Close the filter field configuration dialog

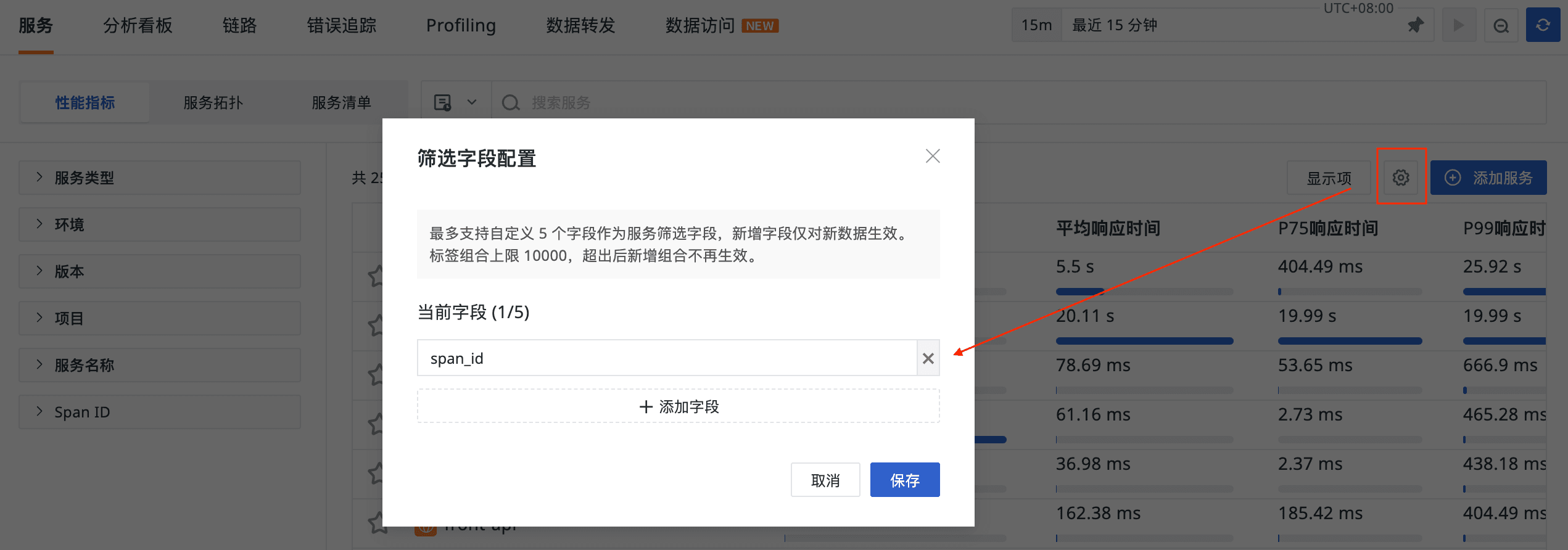point(932,156)
